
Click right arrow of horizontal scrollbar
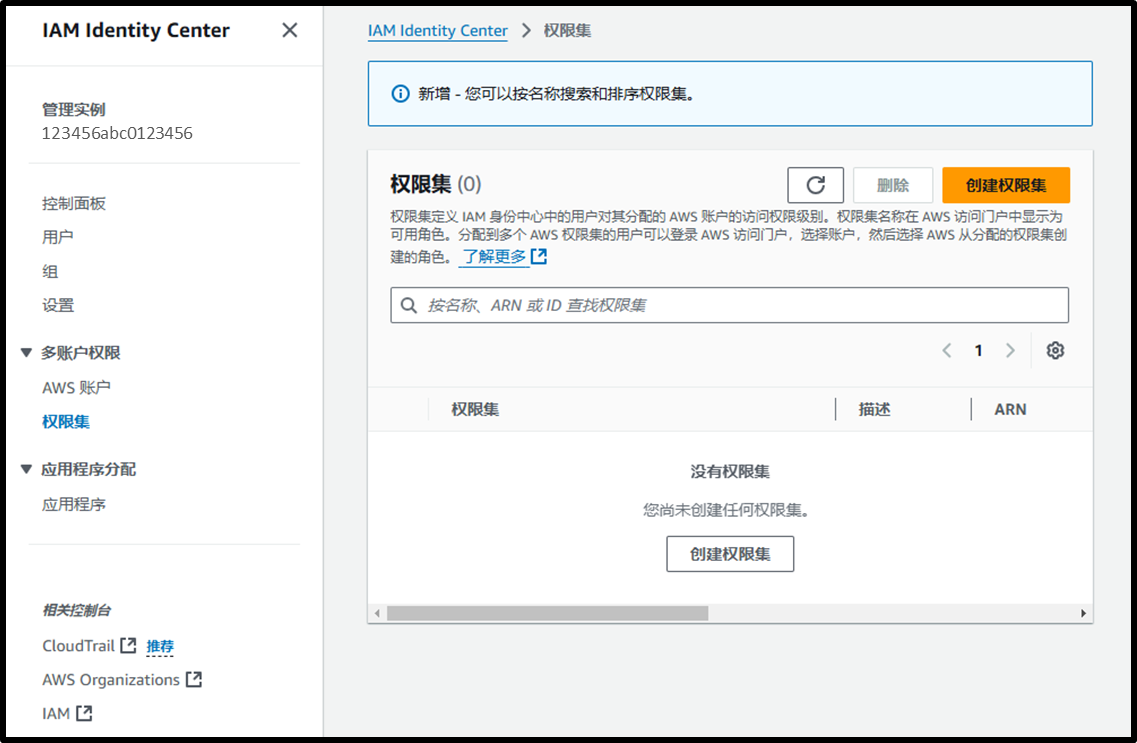coord(1083,613)
